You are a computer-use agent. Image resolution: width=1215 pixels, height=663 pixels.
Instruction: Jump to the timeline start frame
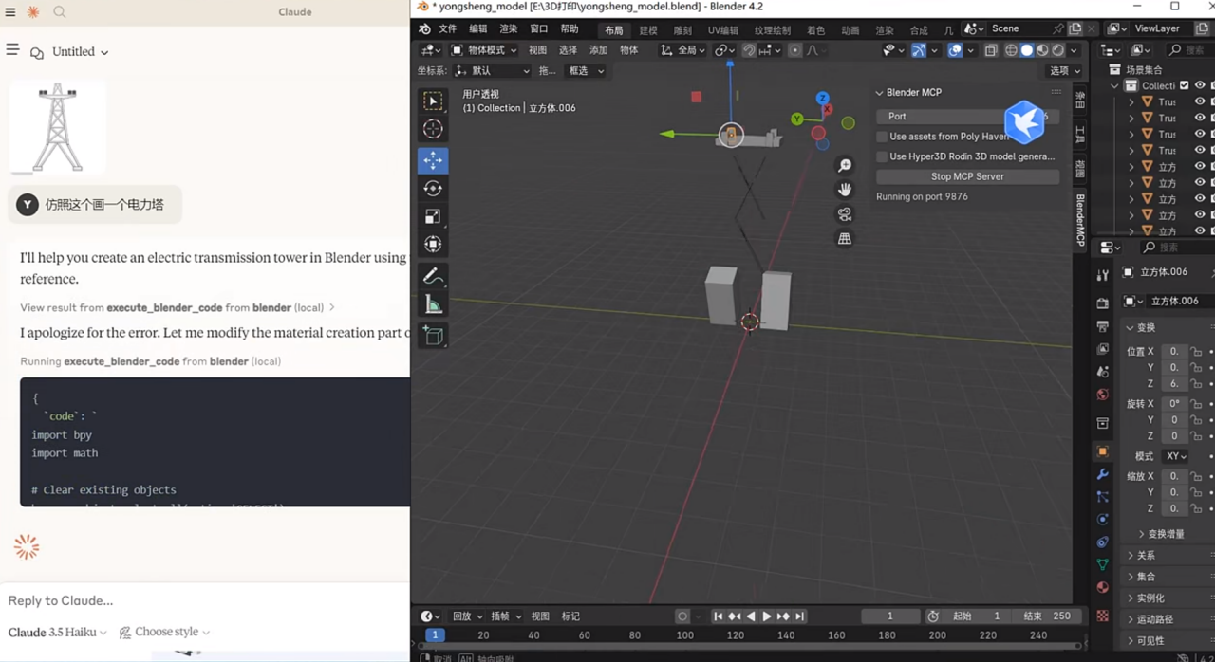click(718, 617)
